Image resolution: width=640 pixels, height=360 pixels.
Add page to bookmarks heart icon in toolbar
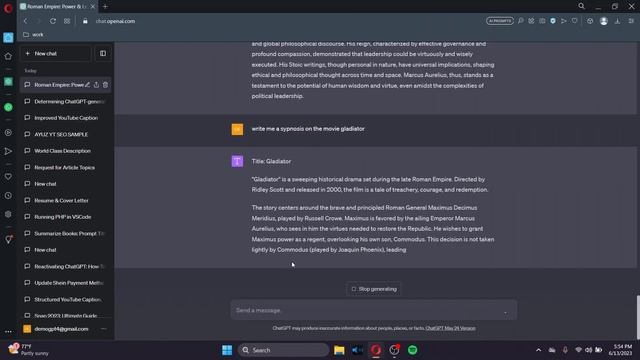pyautogui.click(x=574, y=21)
